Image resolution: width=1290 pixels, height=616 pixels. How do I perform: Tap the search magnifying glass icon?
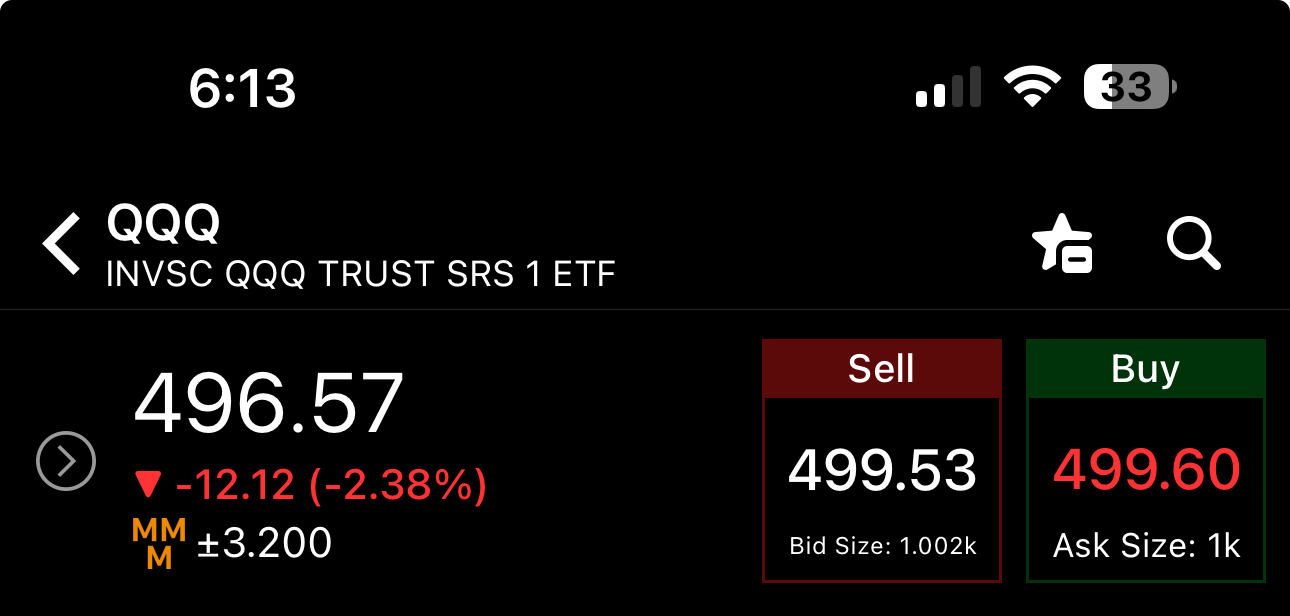click(1194, 243)
